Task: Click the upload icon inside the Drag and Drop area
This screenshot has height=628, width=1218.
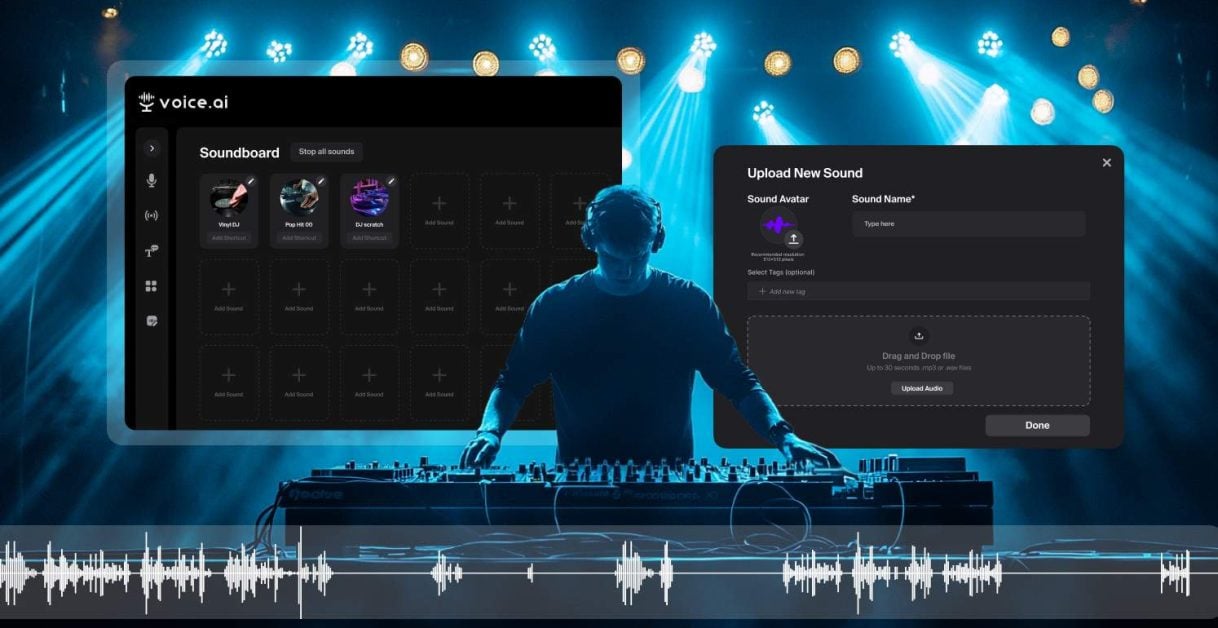Action: (x=918, y=338)
